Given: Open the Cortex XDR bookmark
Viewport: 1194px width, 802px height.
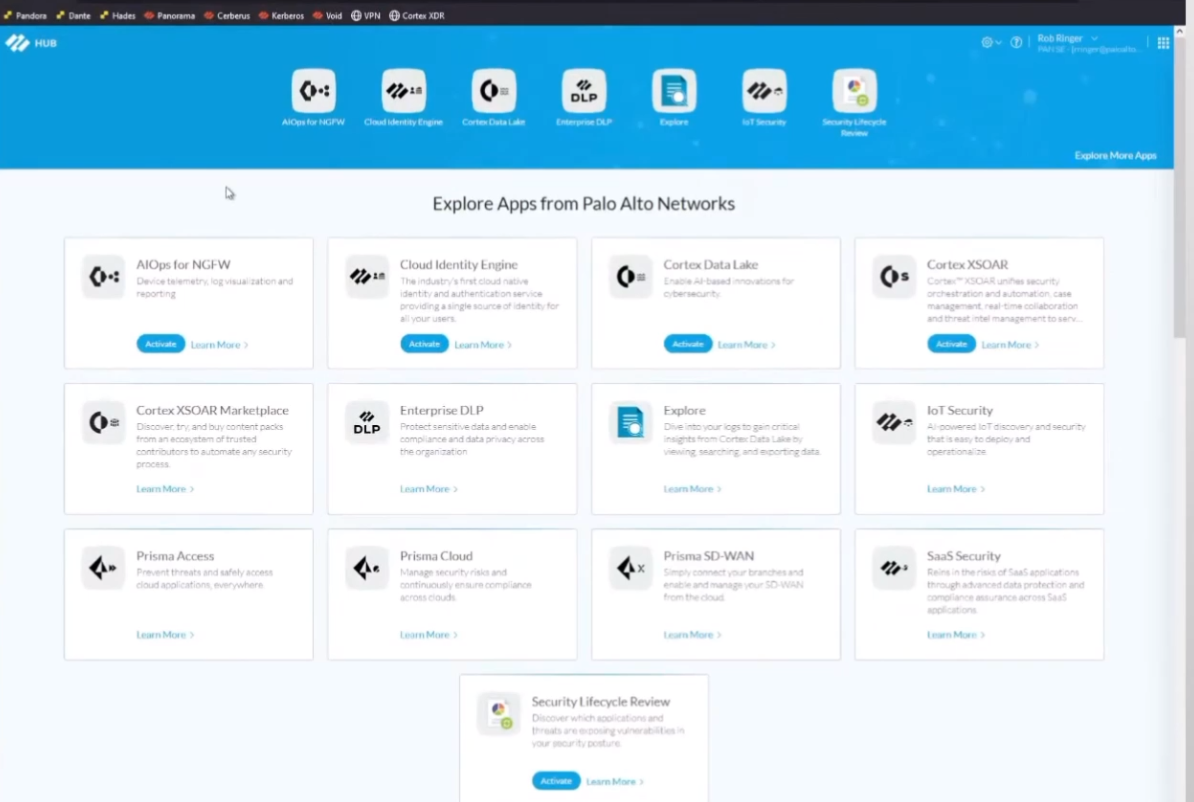Looking at the screenshot, I should 417,15.
